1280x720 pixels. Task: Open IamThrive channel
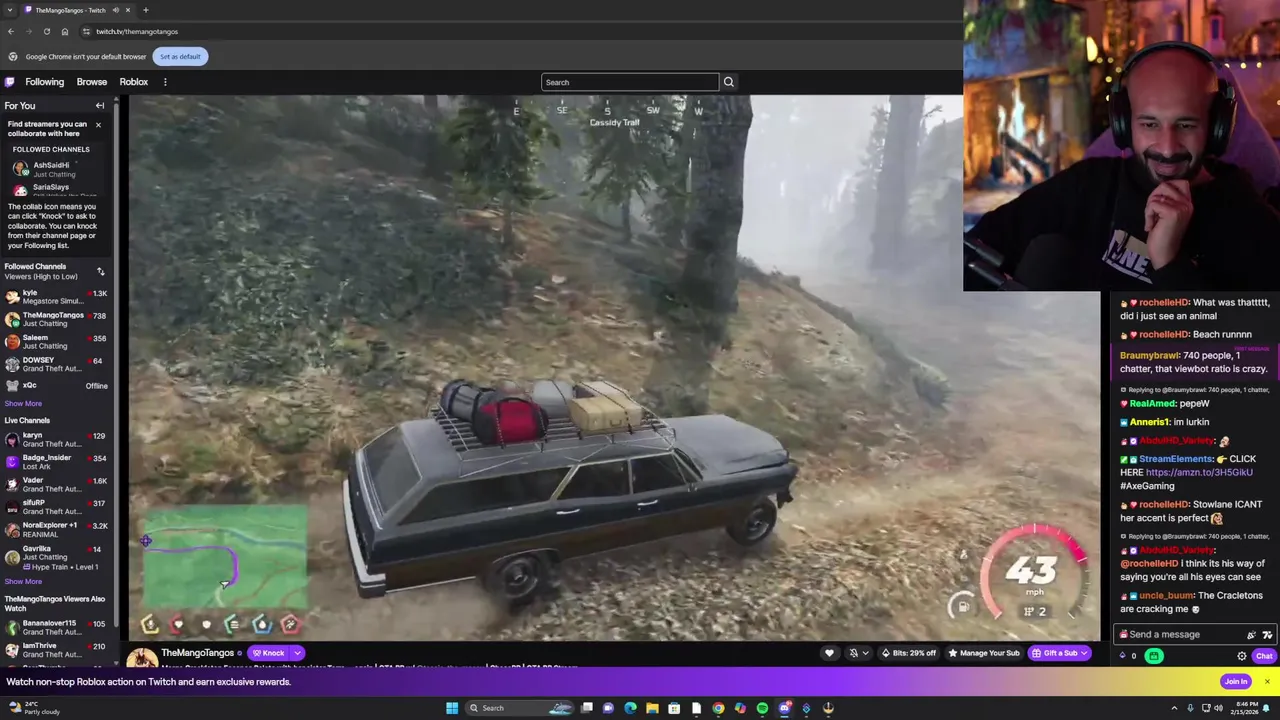pyautogui.click(x=55, y=650)
